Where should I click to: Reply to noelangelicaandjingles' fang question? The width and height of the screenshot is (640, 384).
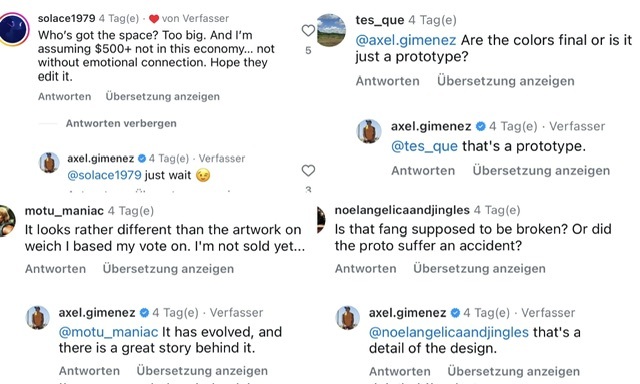coord(365,269)
